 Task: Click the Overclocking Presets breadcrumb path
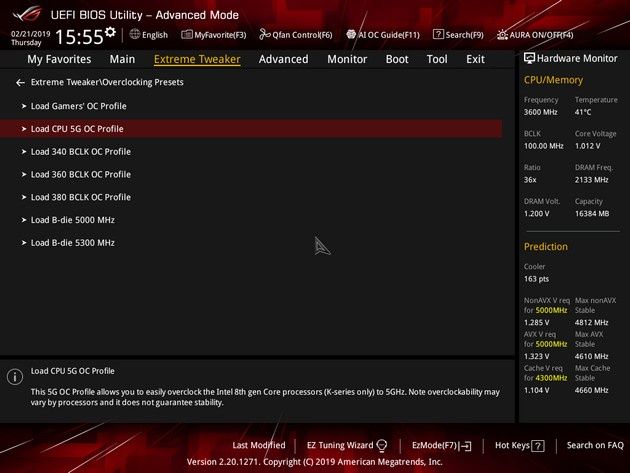point(107,82)
